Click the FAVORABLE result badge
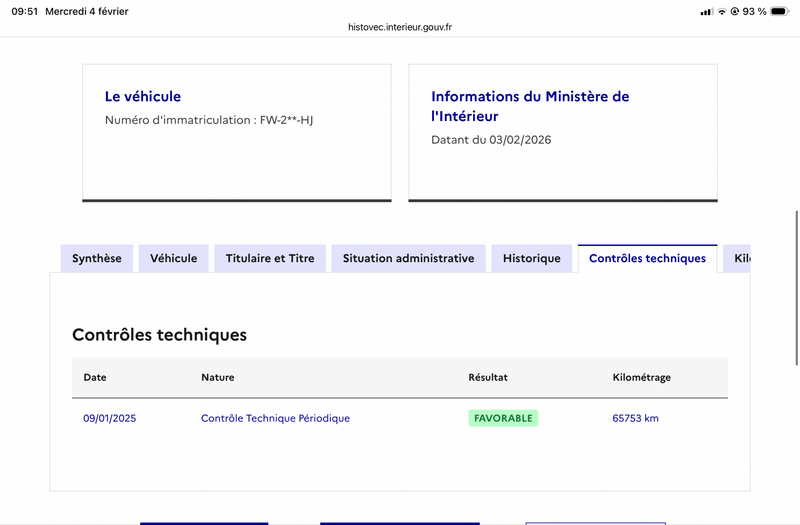Viewport: 800px width, 525px height. click(503, 418)
